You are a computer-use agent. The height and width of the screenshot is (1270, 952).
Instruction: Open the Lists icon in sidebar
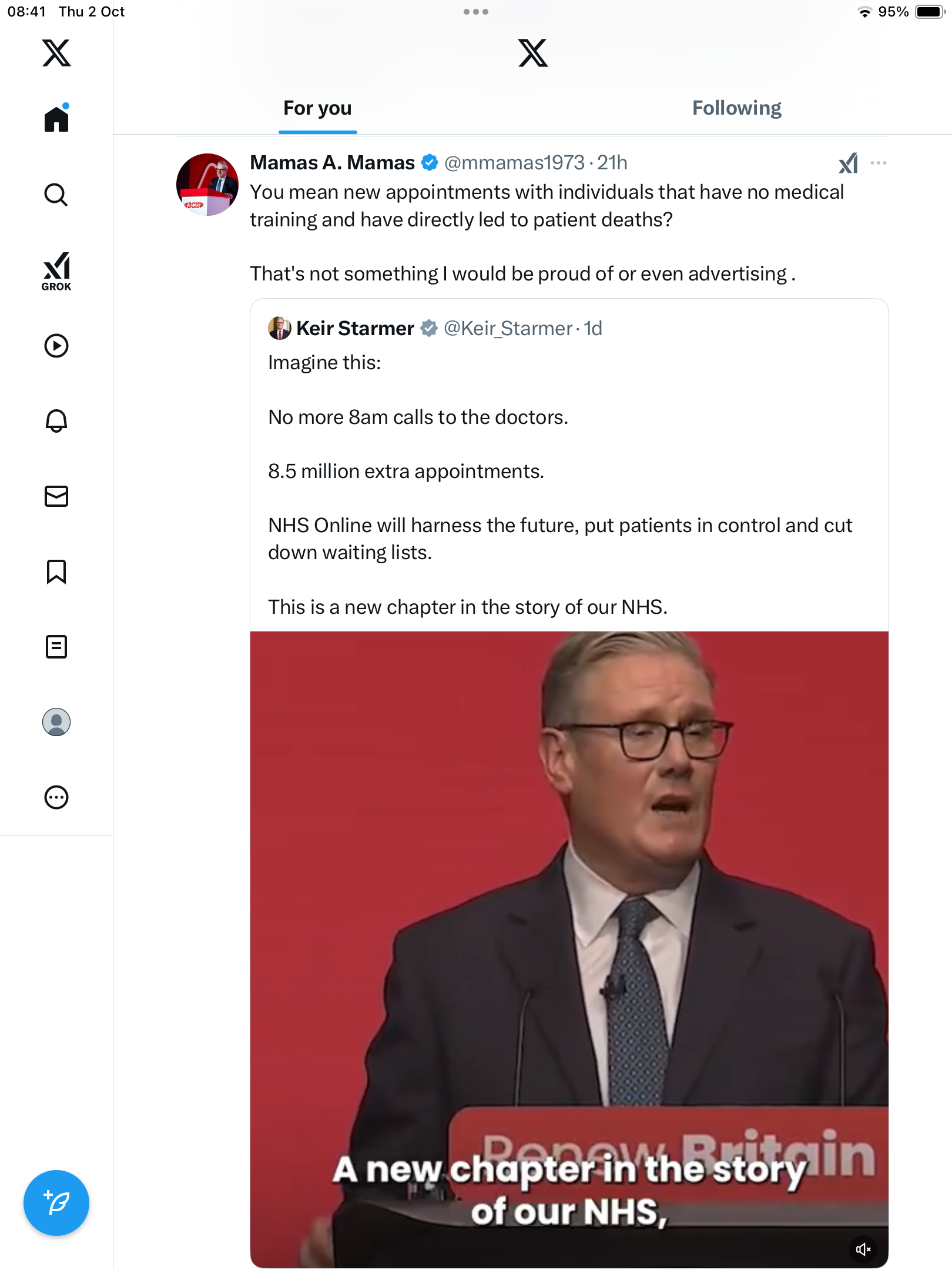pyautogui.click(x=56, y=647)
